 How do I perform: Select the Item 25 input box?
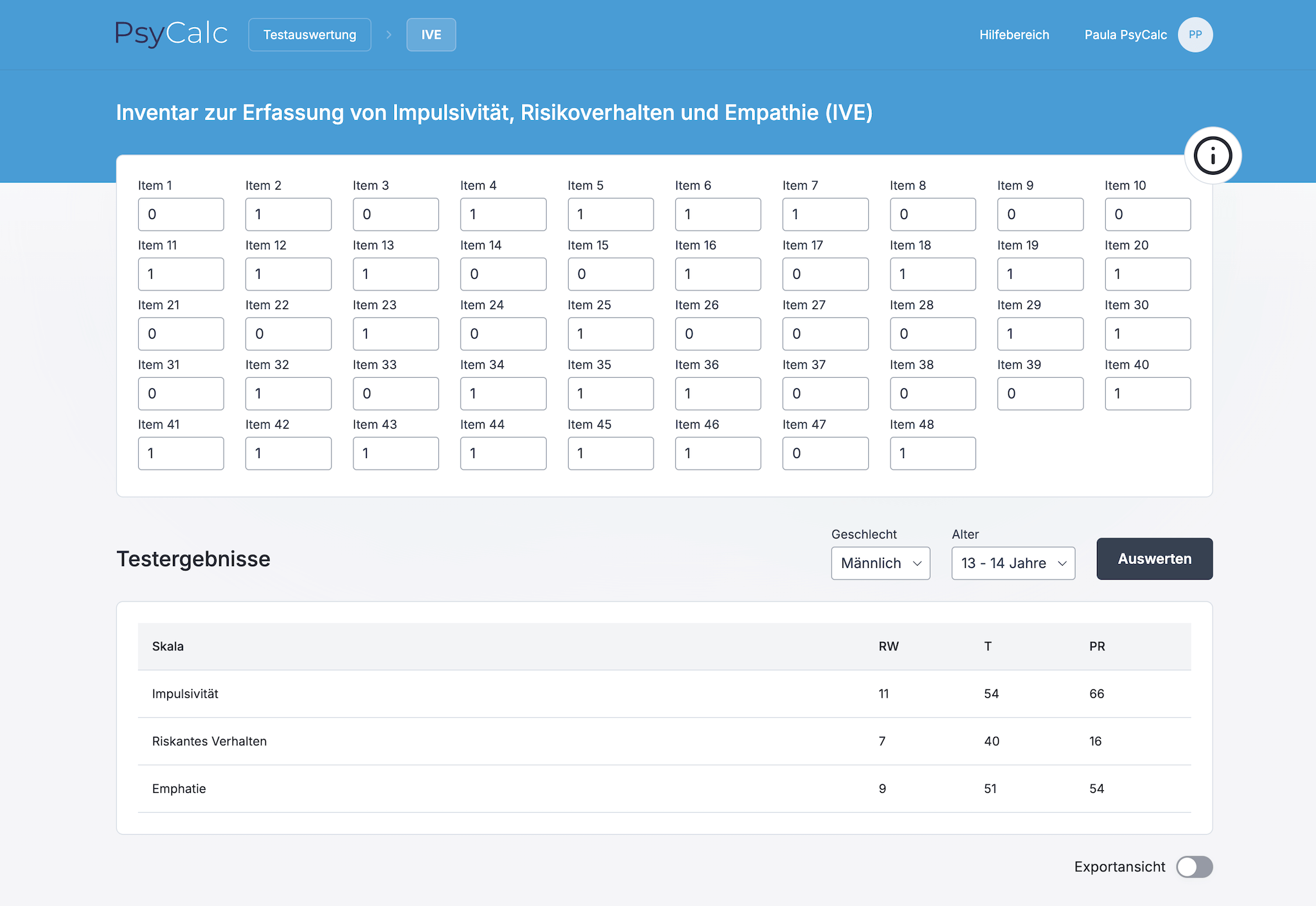tap(610, 333)
